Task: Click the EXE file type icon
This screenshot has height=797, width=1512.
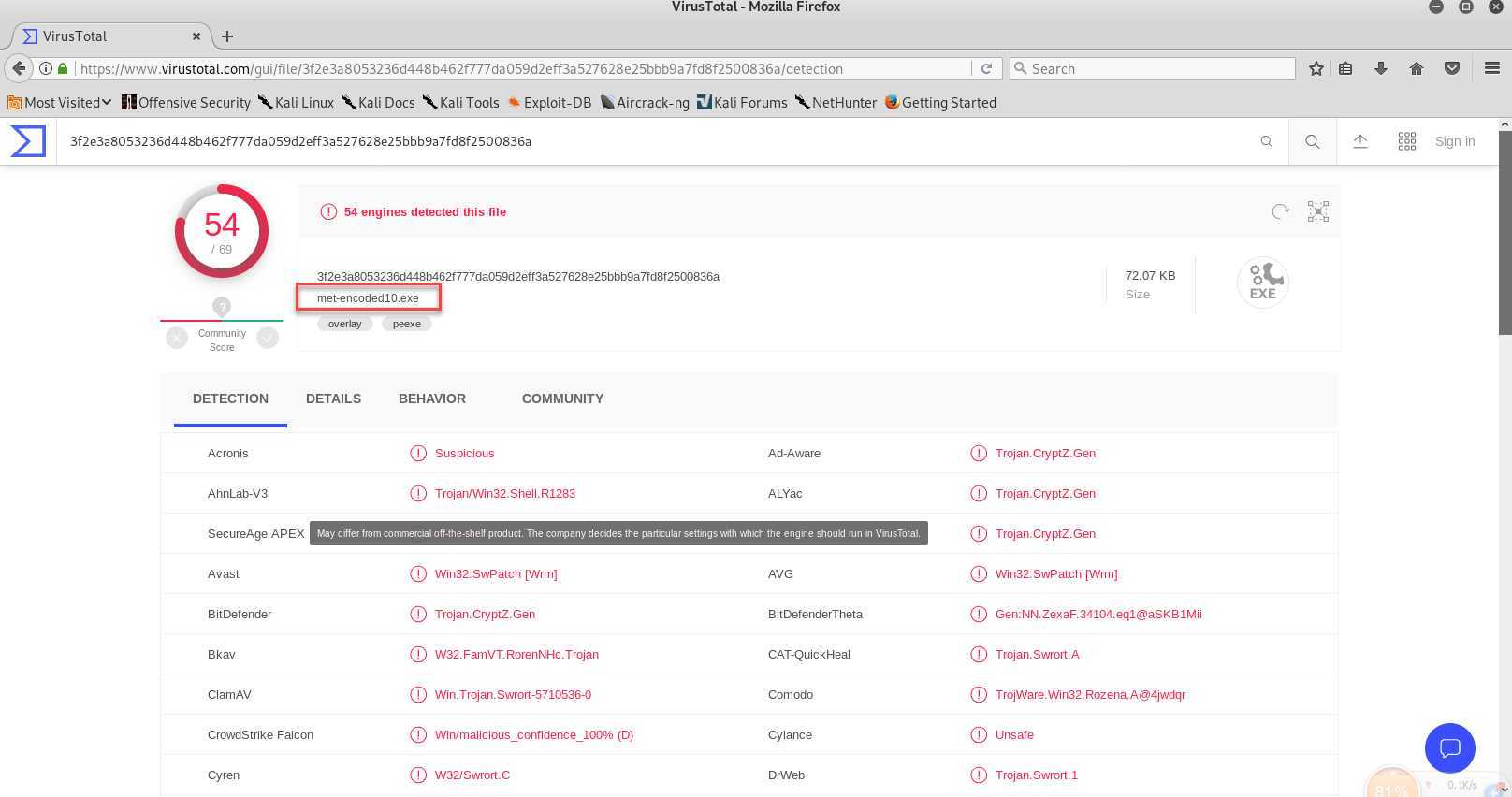Action: point(1263,282)
